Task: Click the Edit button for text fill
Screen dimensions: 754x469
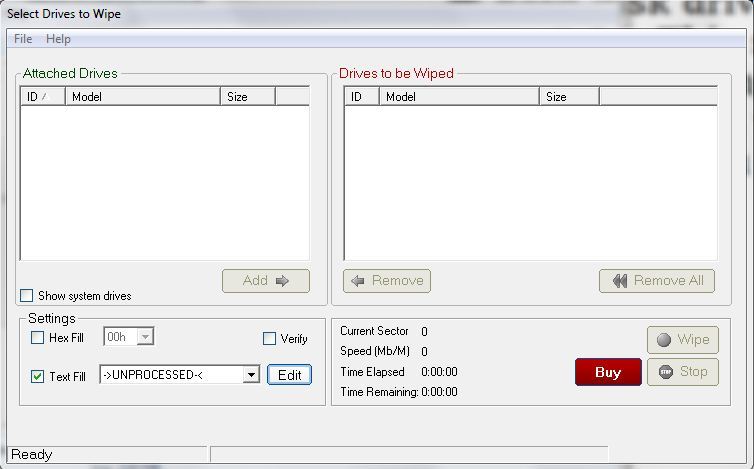Action: (289, 375)
